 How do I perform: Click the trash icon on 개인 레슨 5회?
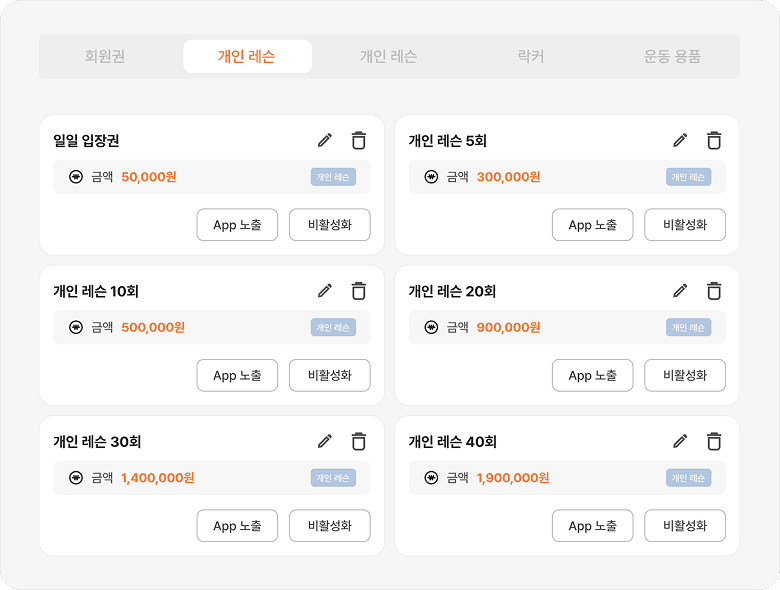click(x=714, y=140)
